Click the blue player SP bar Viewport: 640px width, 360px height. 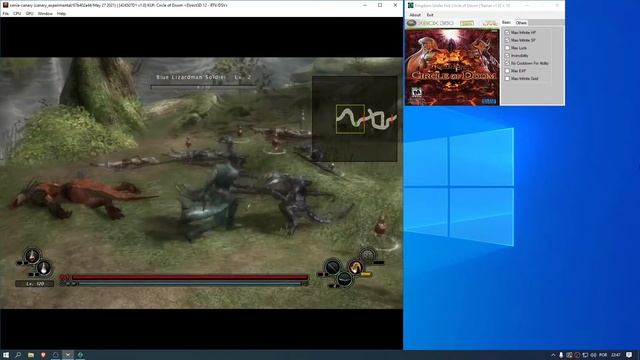point(190,283)
